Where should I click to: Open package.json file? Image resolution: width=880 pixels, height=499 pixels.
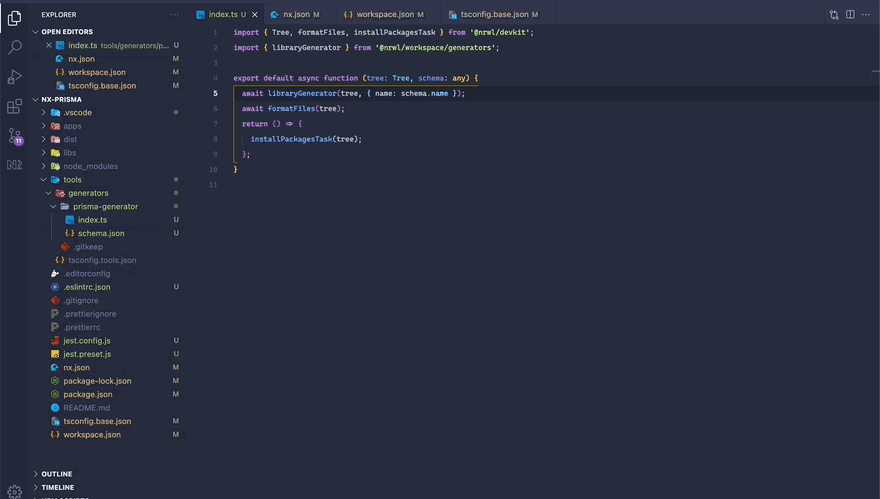[x=88, y=395]
